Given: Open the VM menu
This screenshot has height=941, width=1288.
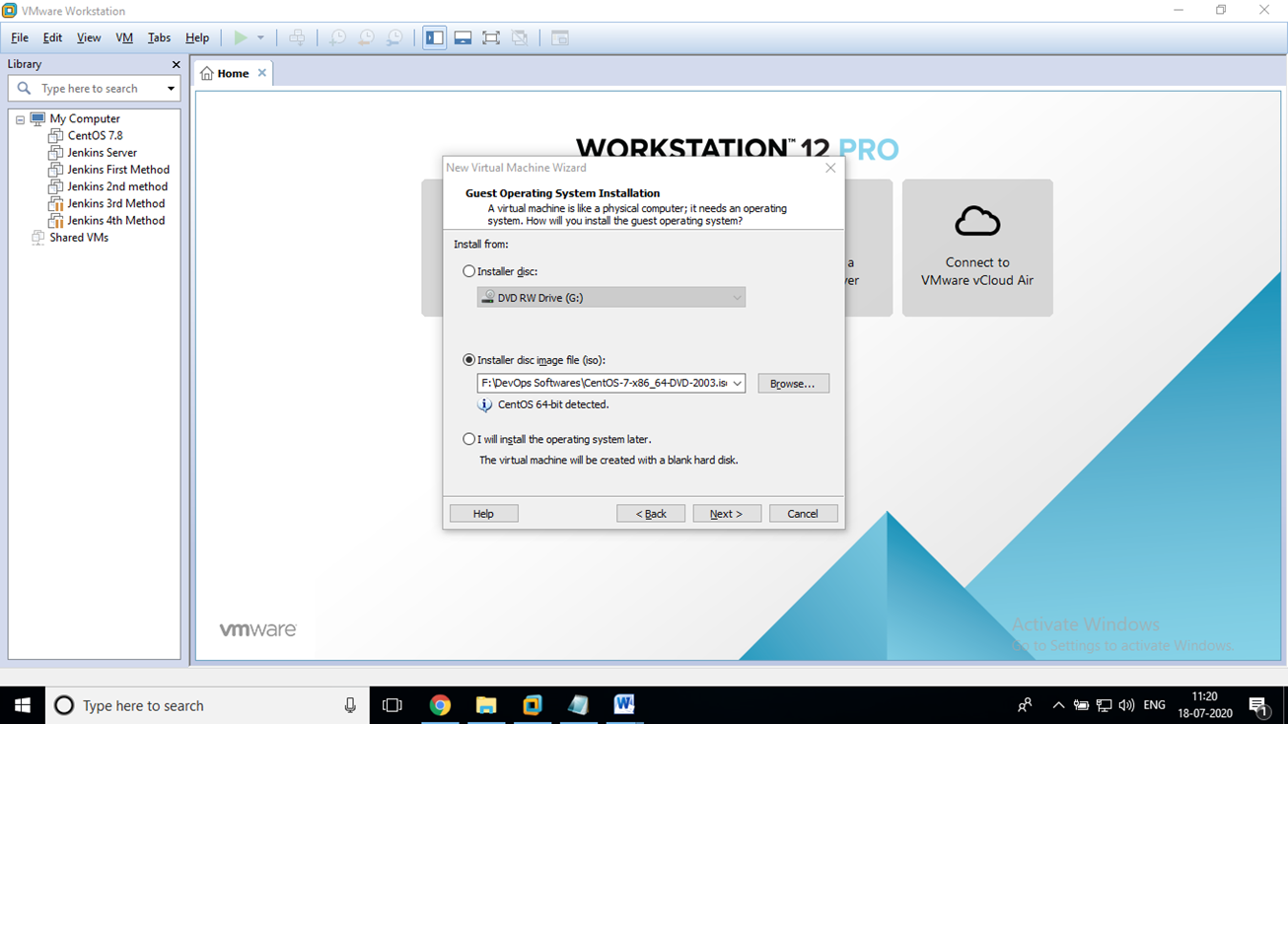Looking at the screenshot, I should [x=123, y=37].
